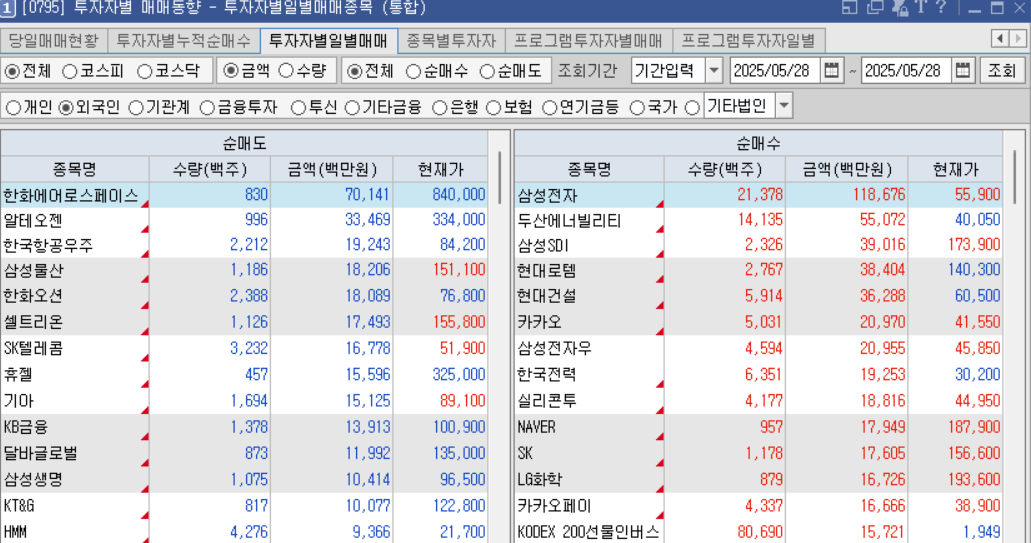Toggle the pin lock icon in title bar
The width and height of the screenshot is (1031, 543).
899,7
